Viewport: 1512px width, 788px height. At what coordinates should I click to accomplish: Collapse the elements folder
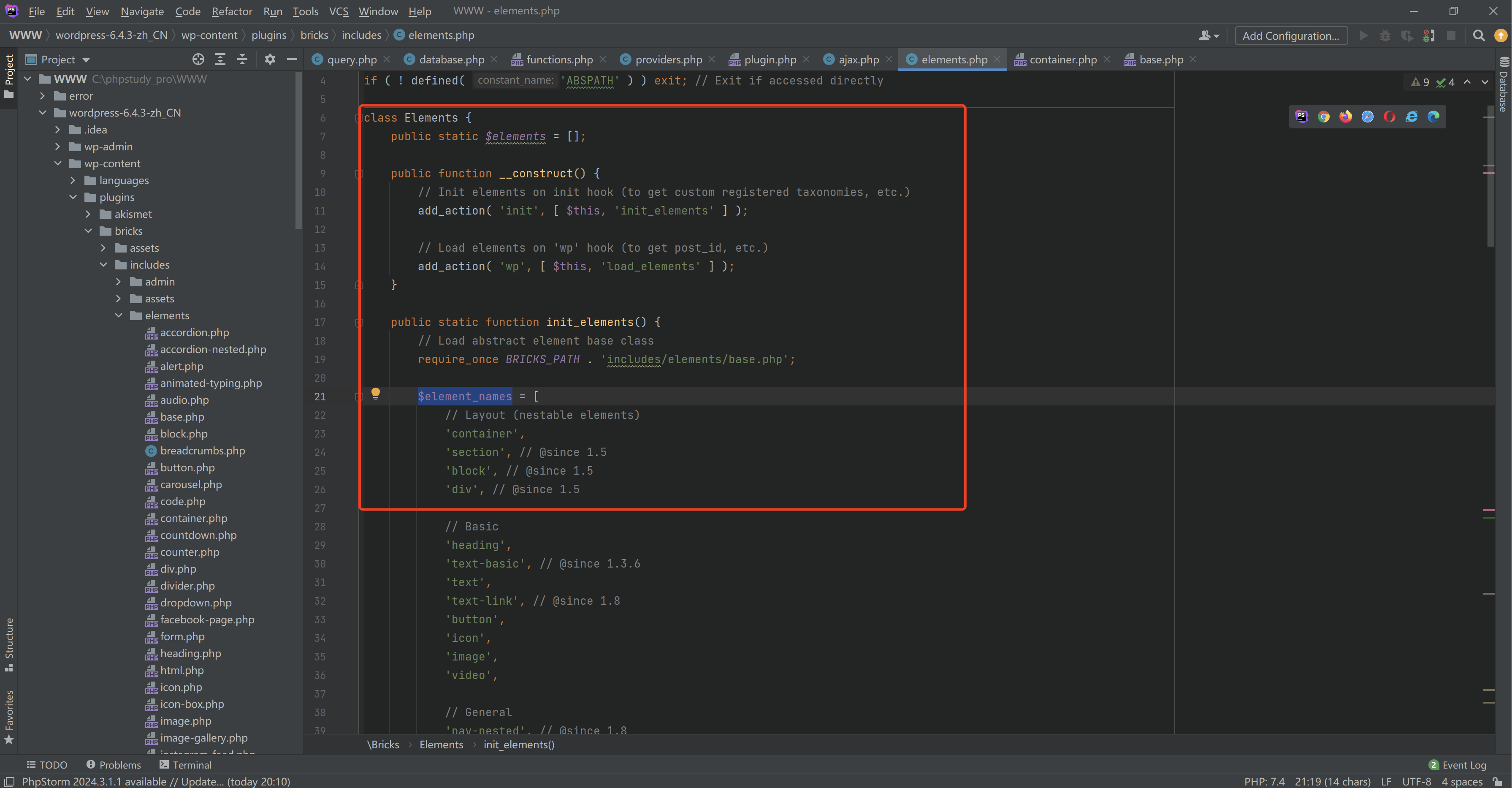[x=119, y=315]
